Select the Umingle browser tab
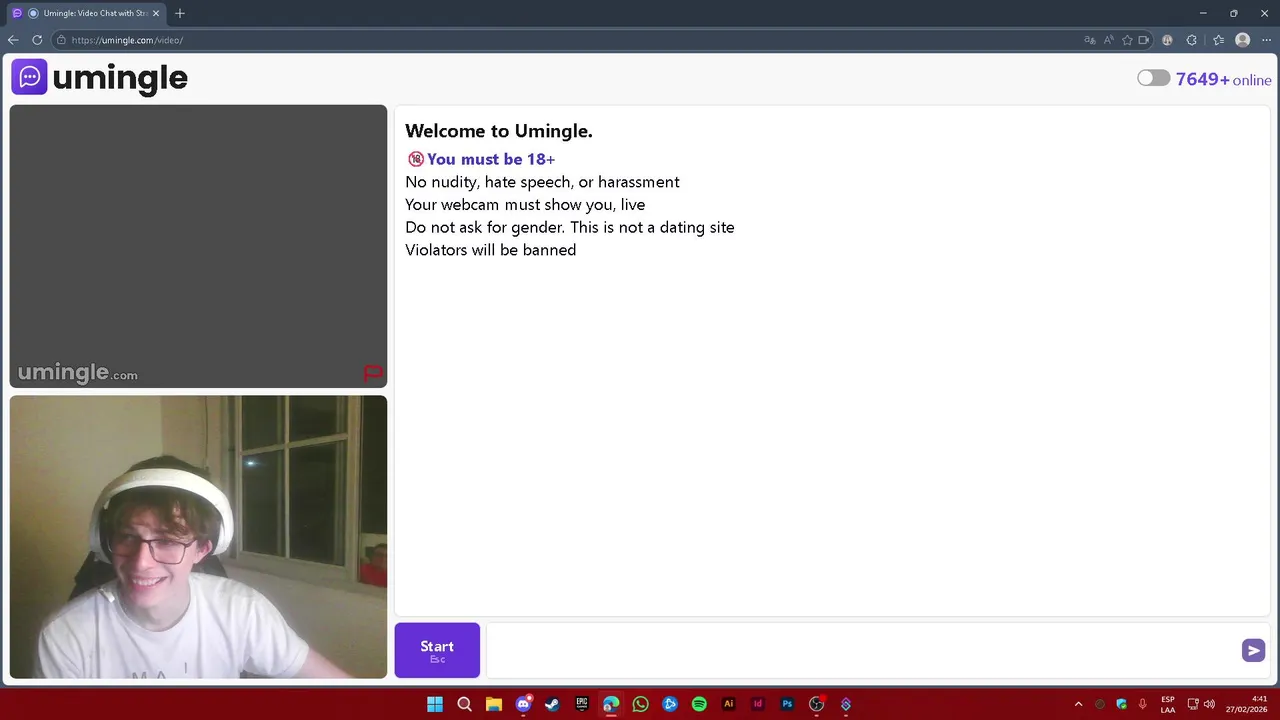1280x720 pixels. (88, 13)
